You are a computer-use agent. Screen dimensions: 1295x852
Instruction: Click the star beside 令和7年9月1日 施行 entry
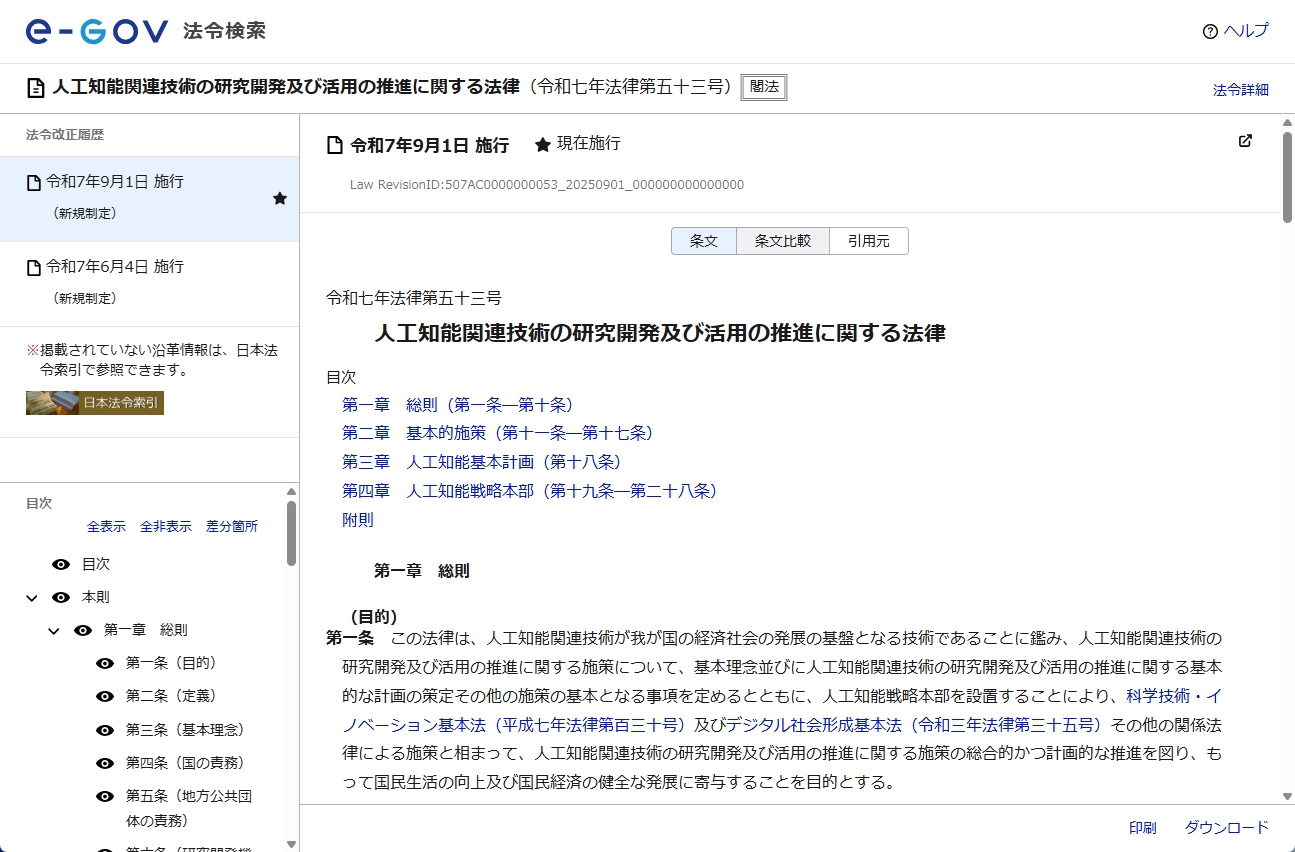click(281, 199)
